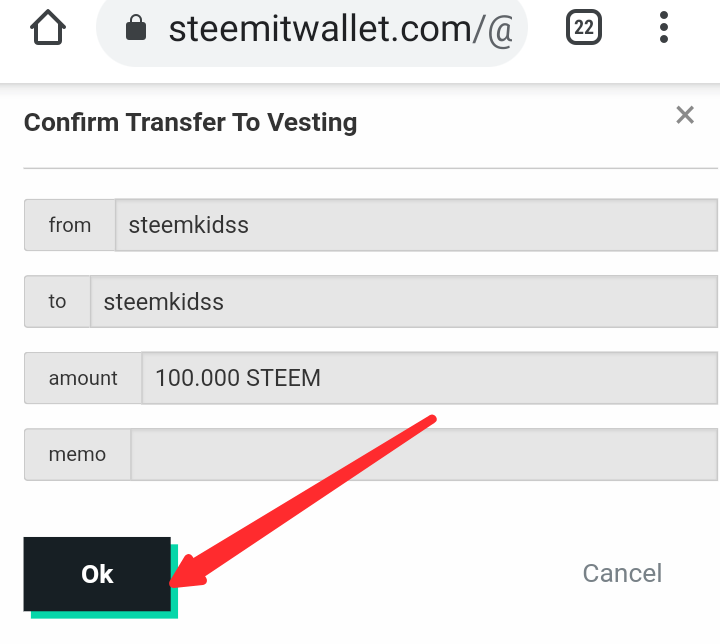Viewport: 720px width, 644px height.
Task: Click the "to" label box
Action: point(57,302)
